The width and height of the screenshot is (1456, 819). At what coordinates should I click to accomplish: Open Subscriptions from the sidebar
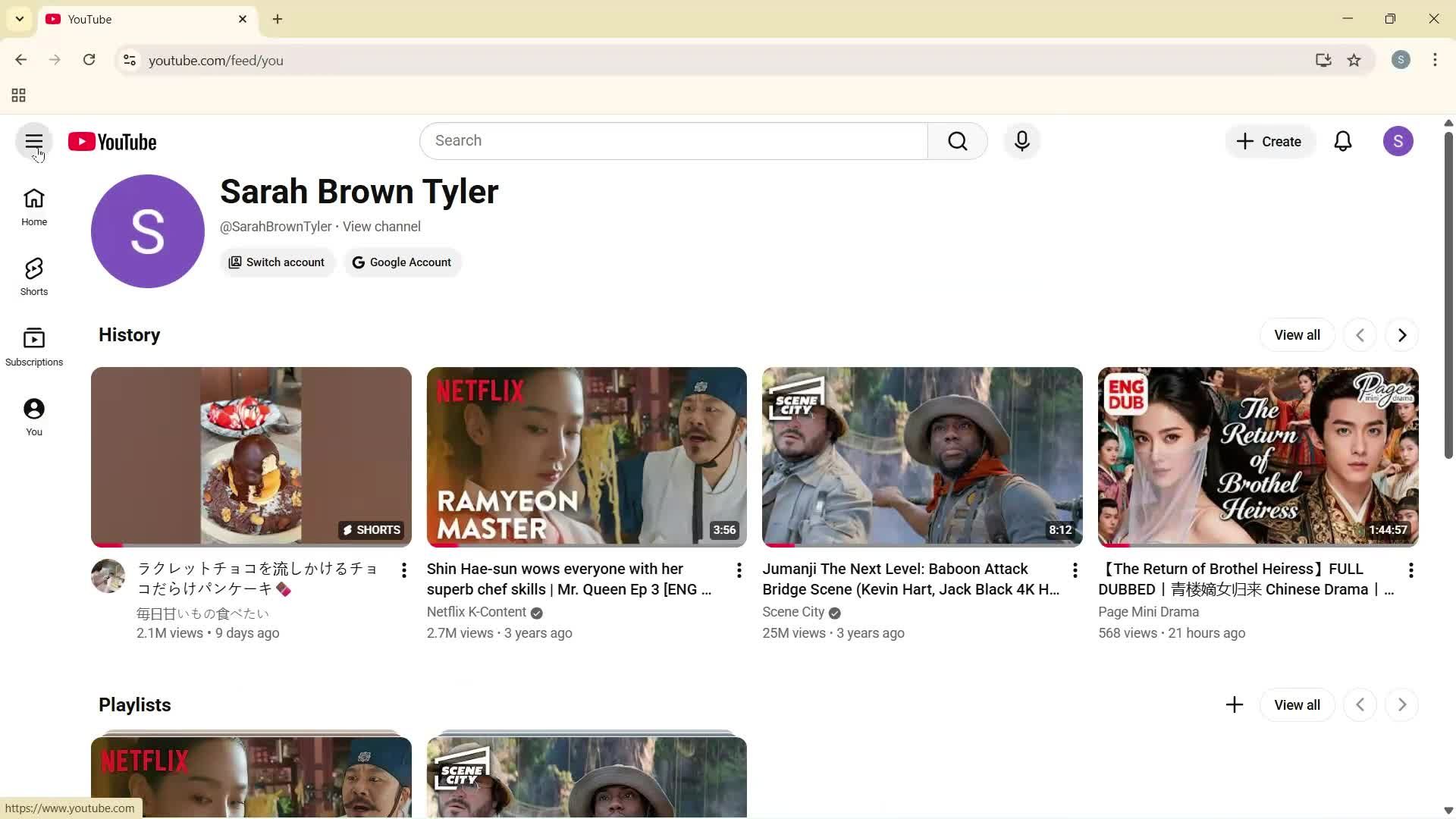(33, 345)
